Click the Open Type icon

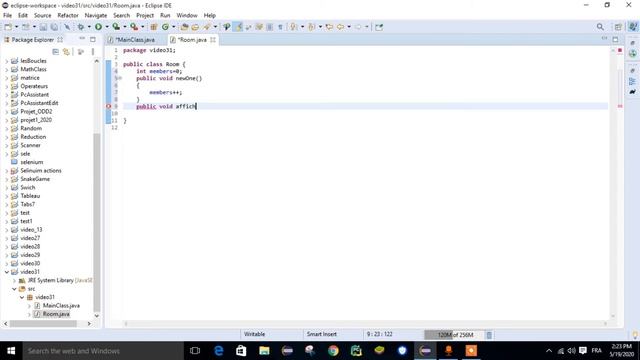point(184,27)
